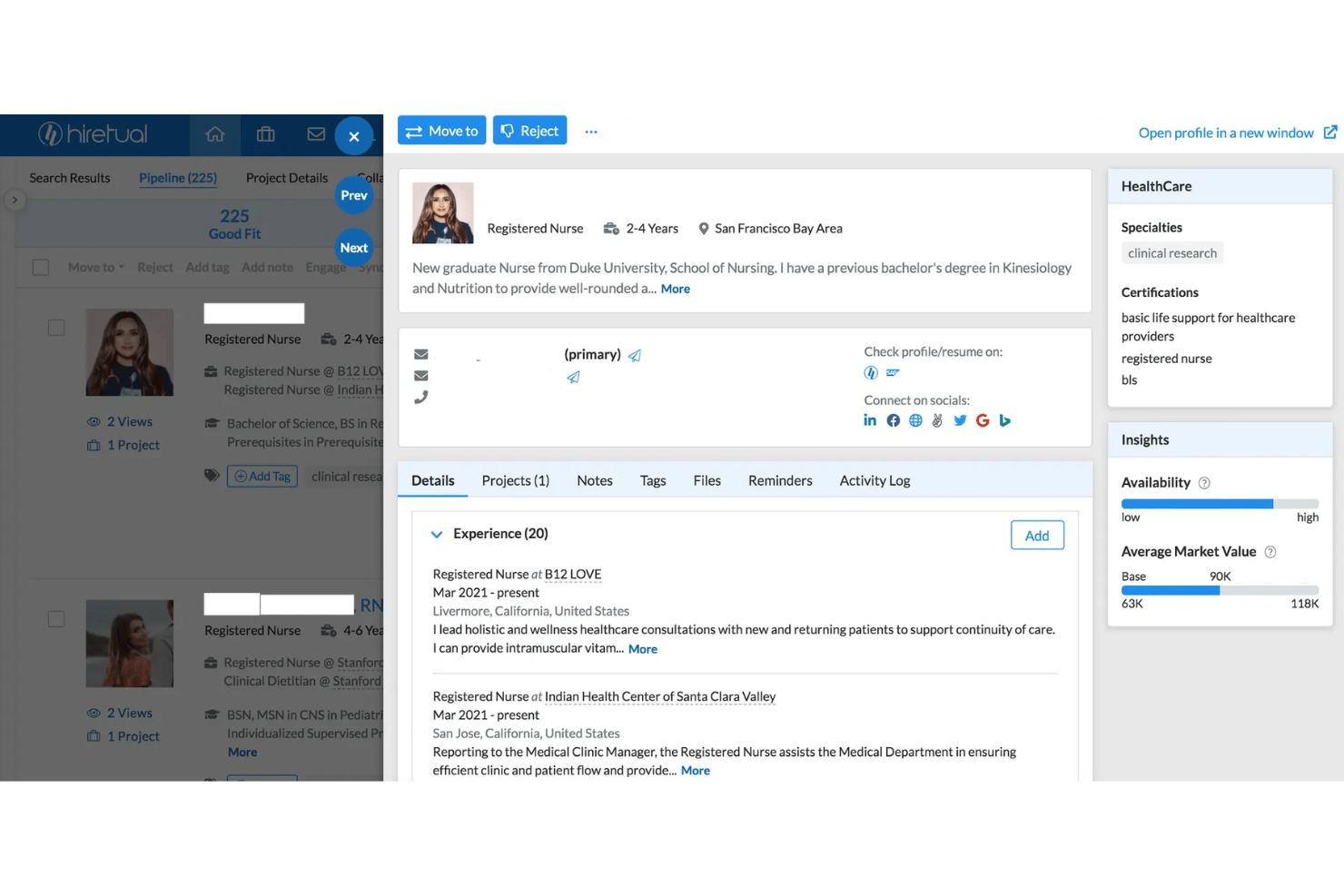Open Indian Health Center of Santa Clara Valley link
1344x896 pixels.
(660, 697)
